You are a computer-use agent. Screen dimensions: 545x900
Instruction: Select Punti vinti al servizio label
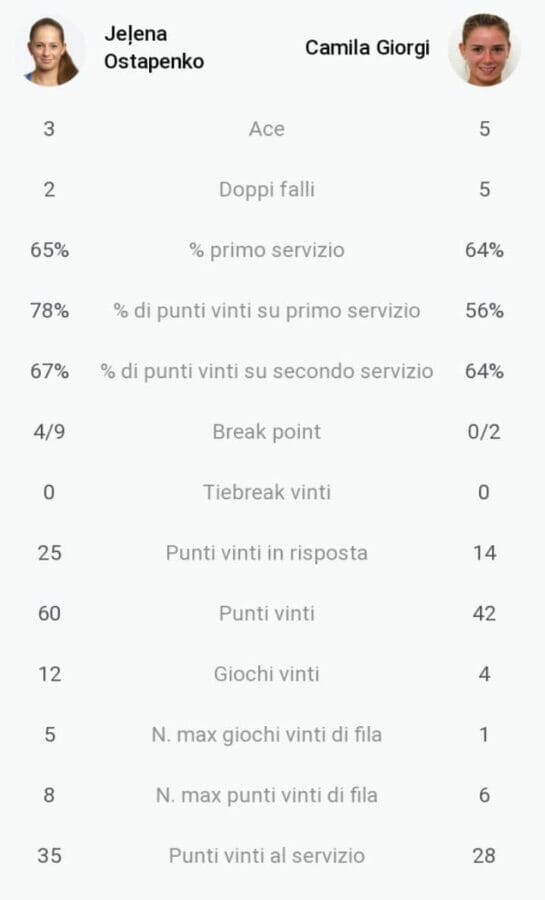click(x=267, y=856)
